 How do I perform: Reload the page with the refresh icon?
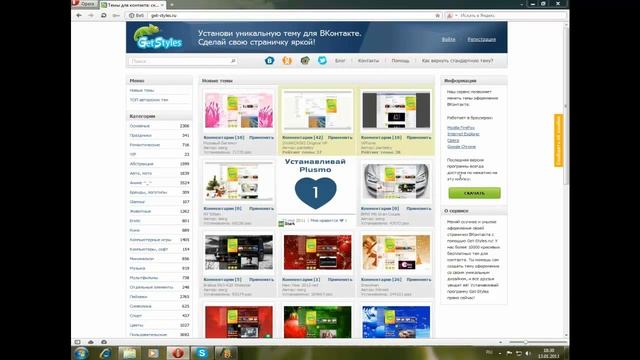(104, 16)
